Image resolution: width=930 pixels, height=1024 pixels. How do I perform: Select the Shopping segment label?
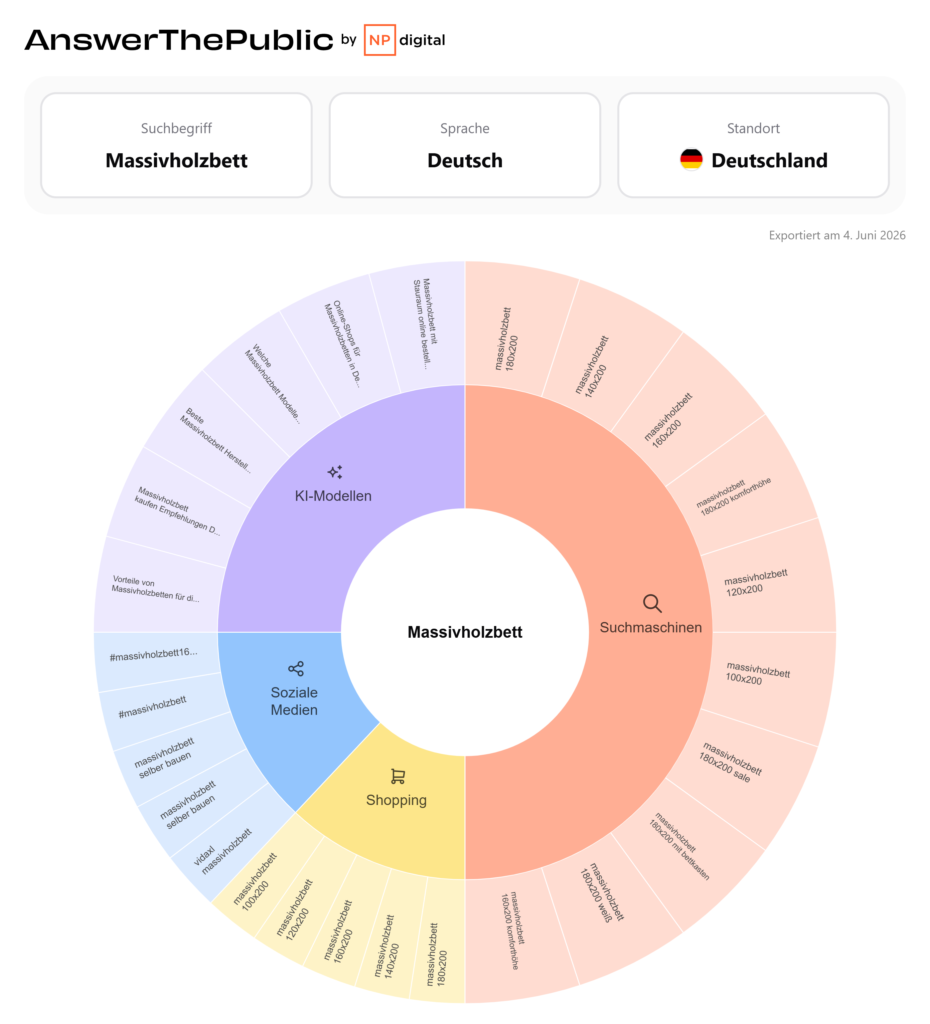396,800
